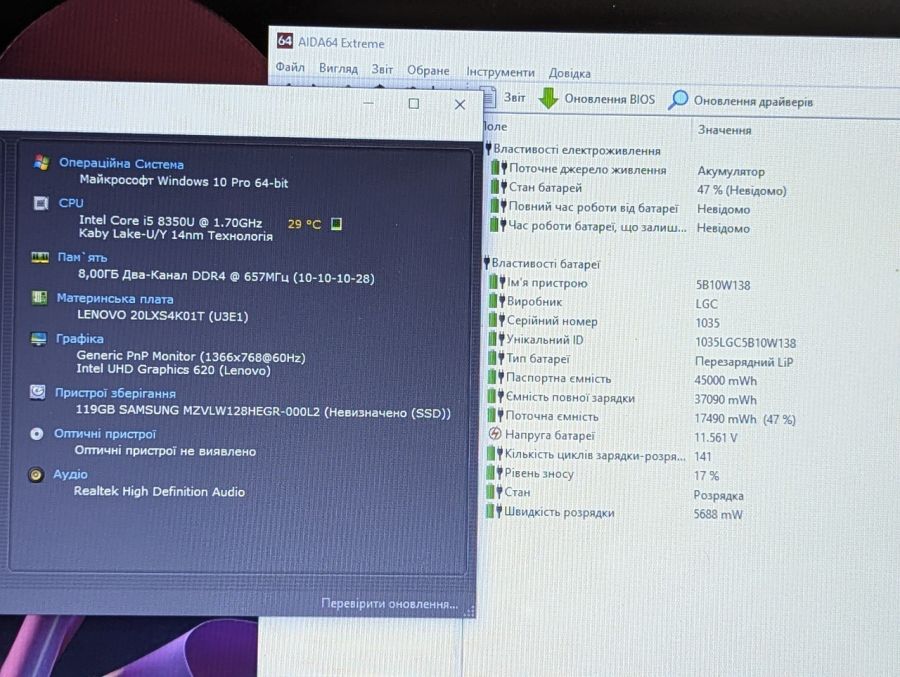900x677 pixels.
Task: Click battery icon next to Паспортна ємність
Action: (x=495, y=377)
